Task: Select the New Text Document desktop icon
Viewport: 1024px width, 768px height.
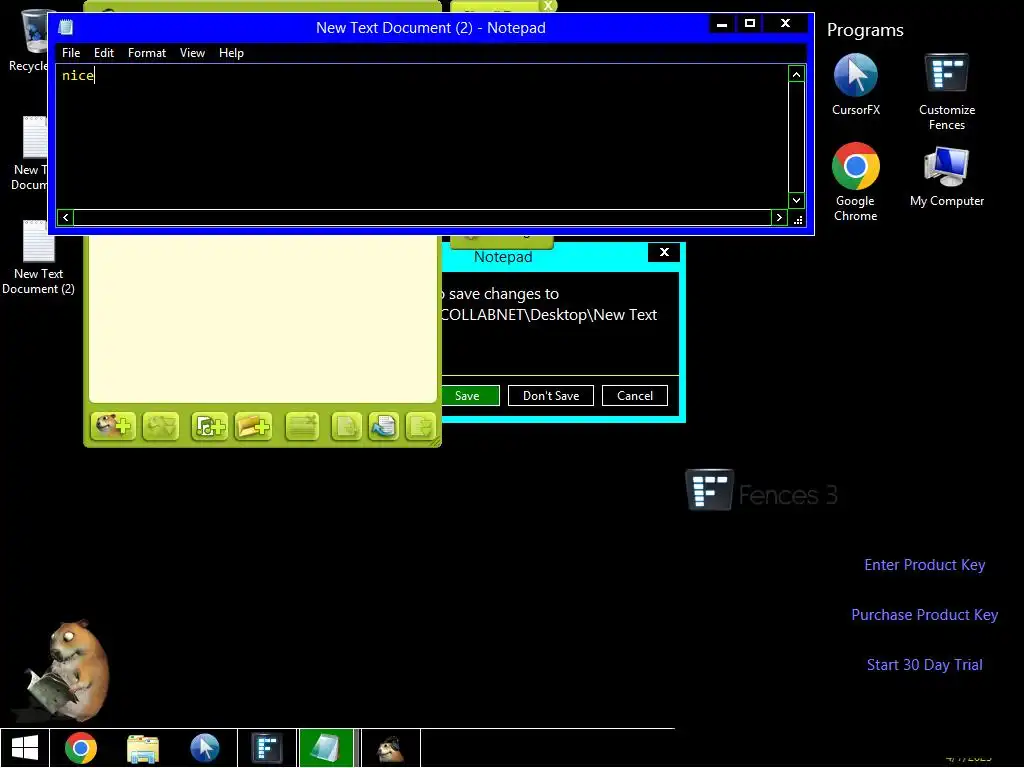Action: (x=29, y=153)
